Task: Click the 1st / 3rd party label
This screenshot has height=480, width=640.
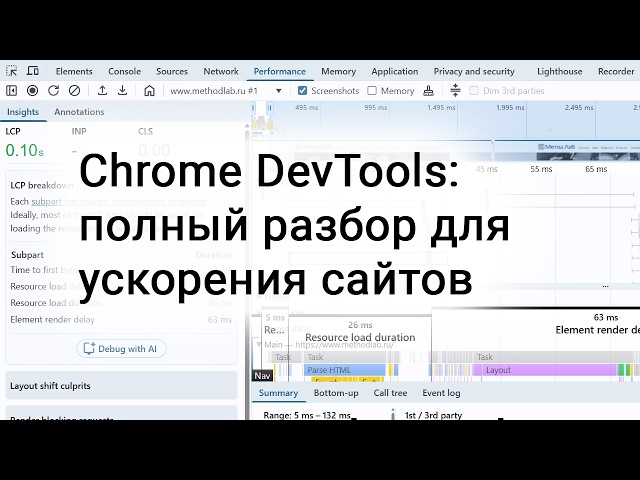Action: pos(433,415)
